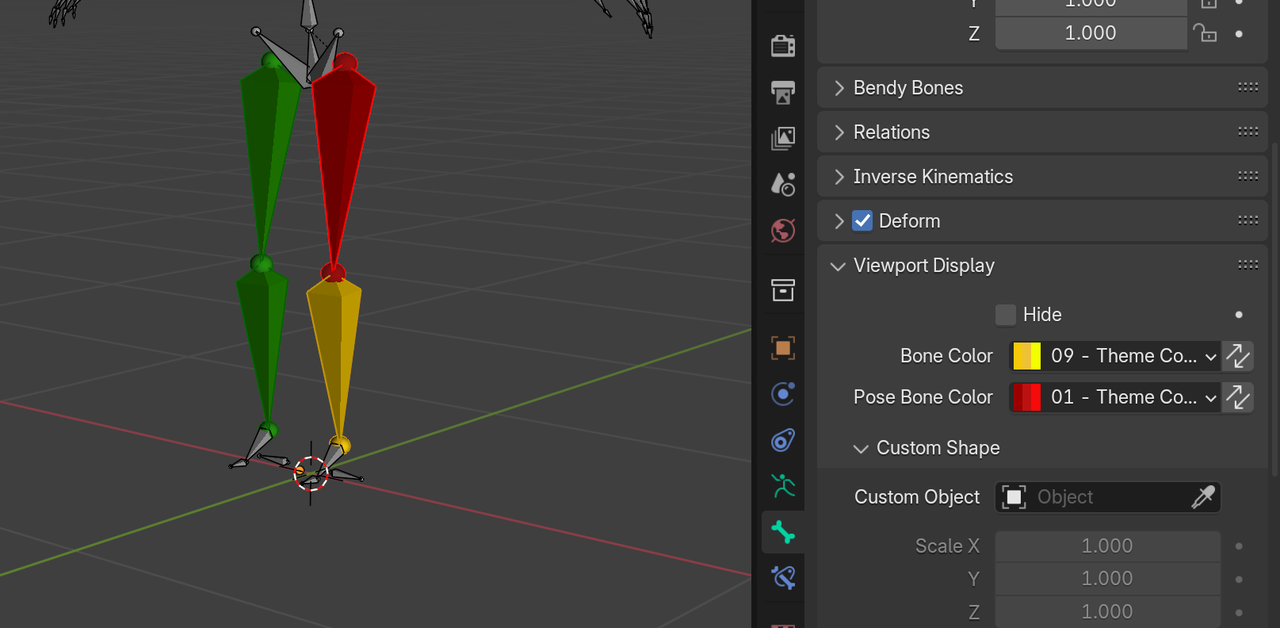Open the Collection properties tab
1280x628 pixels.
coord(783,290)
